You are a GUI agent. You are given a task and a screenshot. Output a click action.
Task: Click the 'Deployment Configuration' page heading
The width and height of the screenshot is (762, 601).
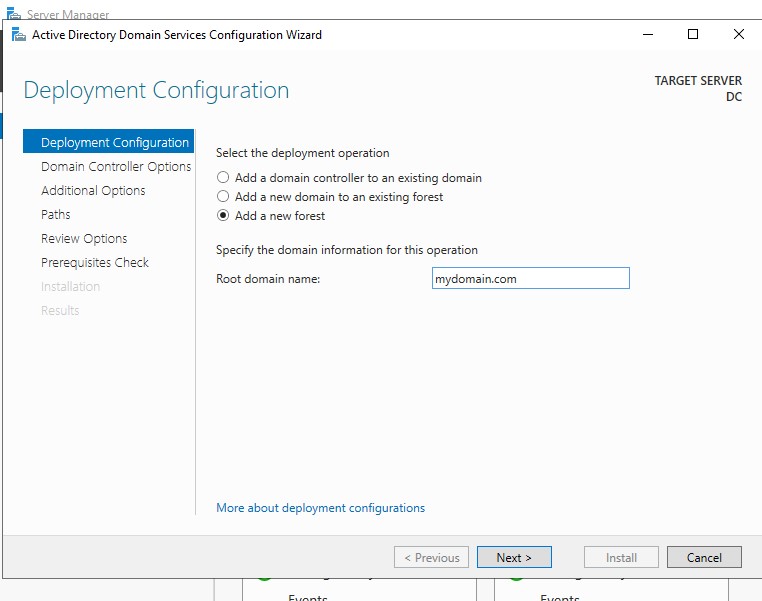click(x=156, y=91)
